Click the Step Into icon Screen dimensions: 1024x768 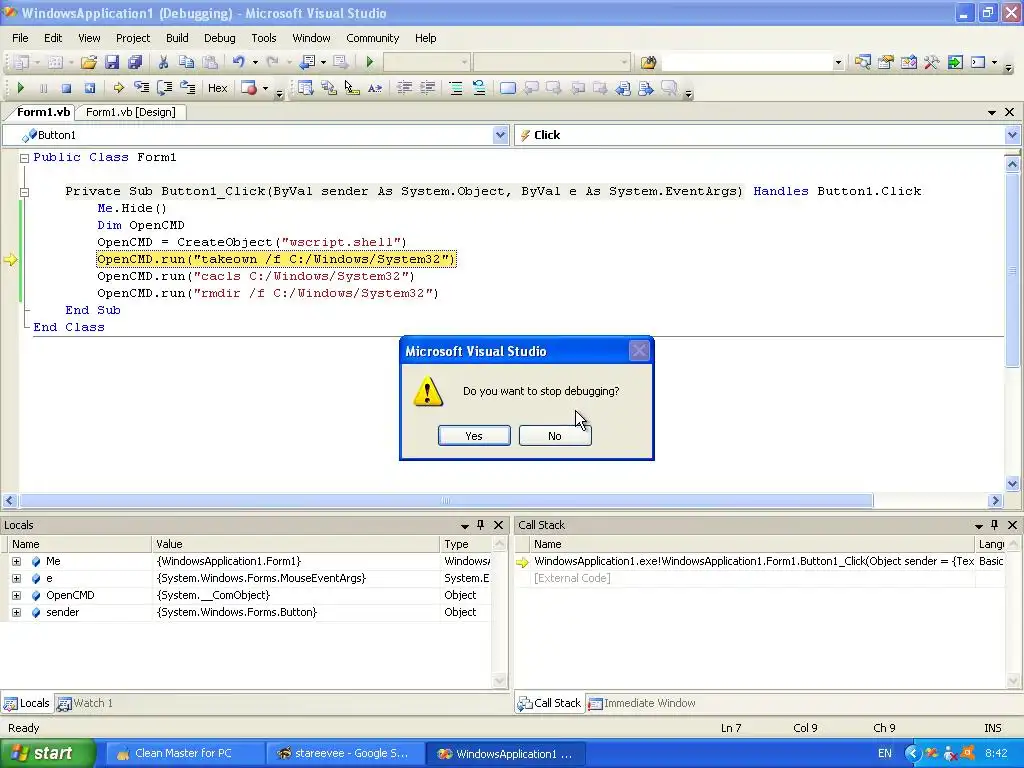click(x=141, y=88)
